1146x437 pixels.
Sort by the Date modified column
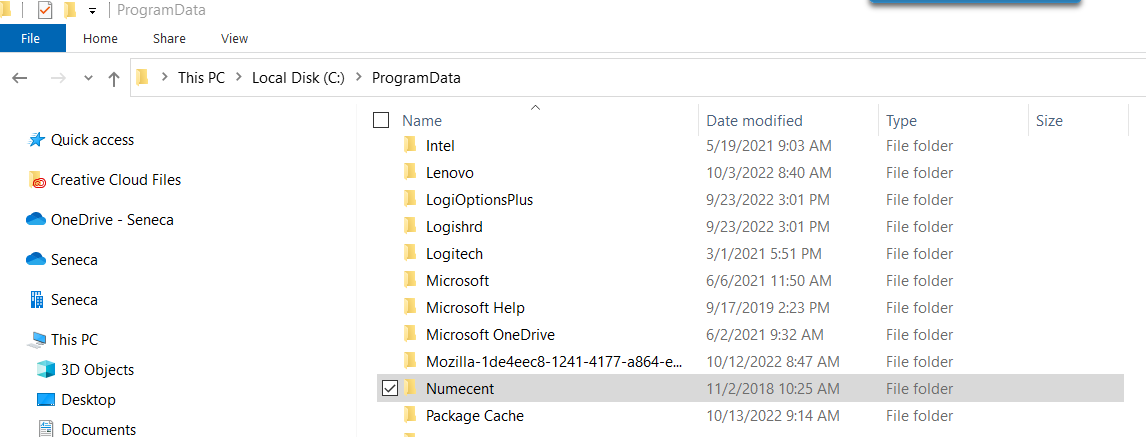pos(754,121)
